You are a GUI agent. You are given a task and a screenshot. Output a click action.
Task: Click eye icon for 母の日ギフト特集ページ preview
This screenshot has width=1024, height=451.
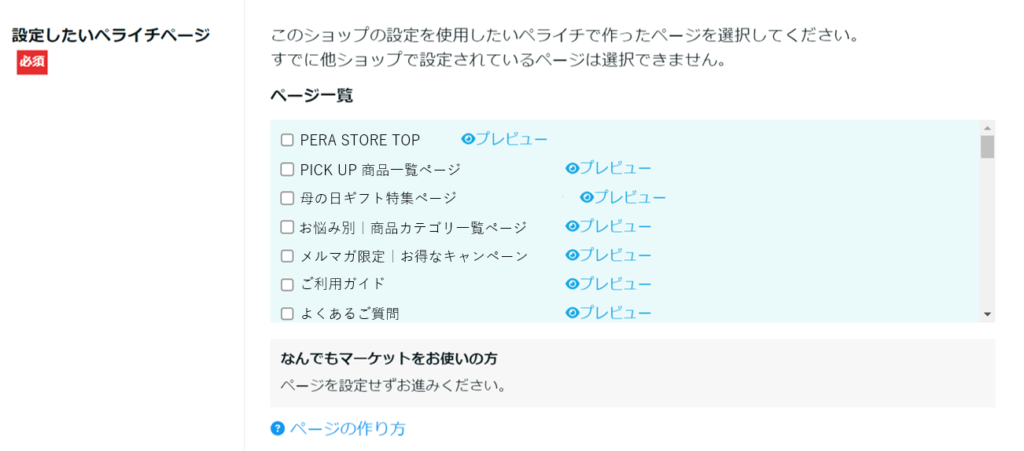tap(587, 197)
